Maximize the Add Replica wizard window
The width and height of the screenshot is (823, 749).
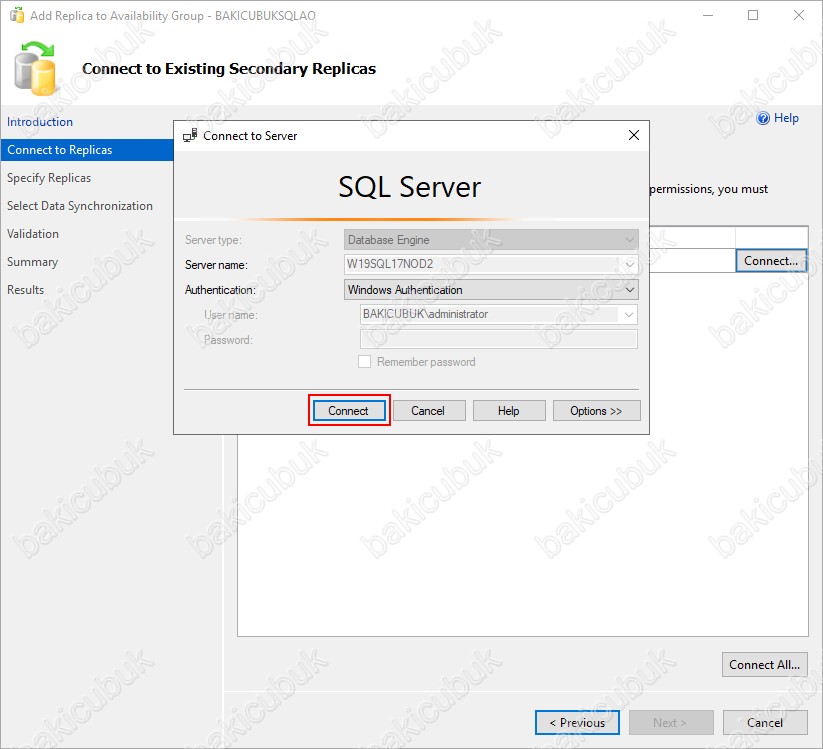[x=753, y=15]
